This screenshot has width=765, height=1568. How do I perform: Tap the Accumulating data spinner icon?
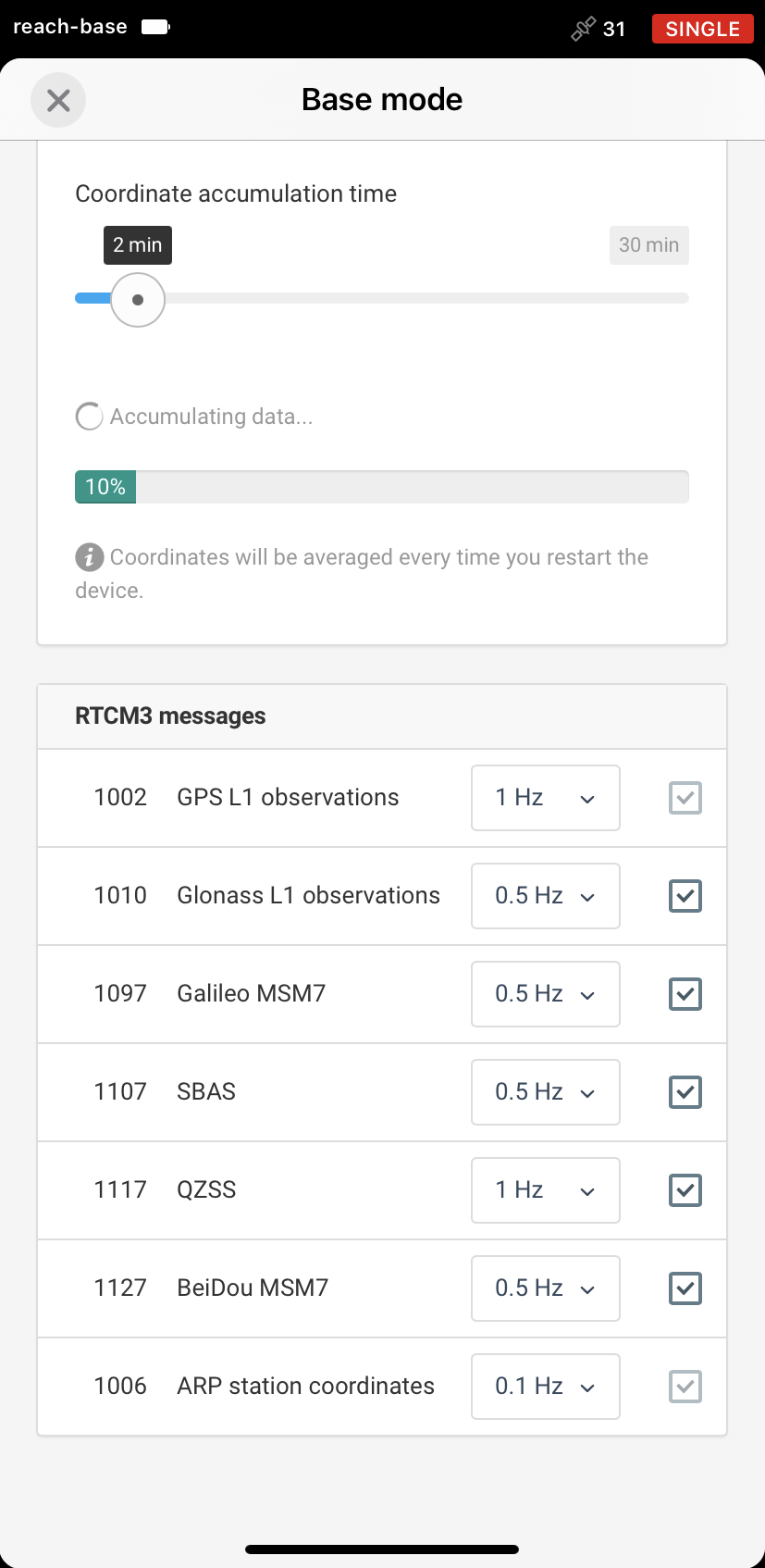[x=89, y=417]
